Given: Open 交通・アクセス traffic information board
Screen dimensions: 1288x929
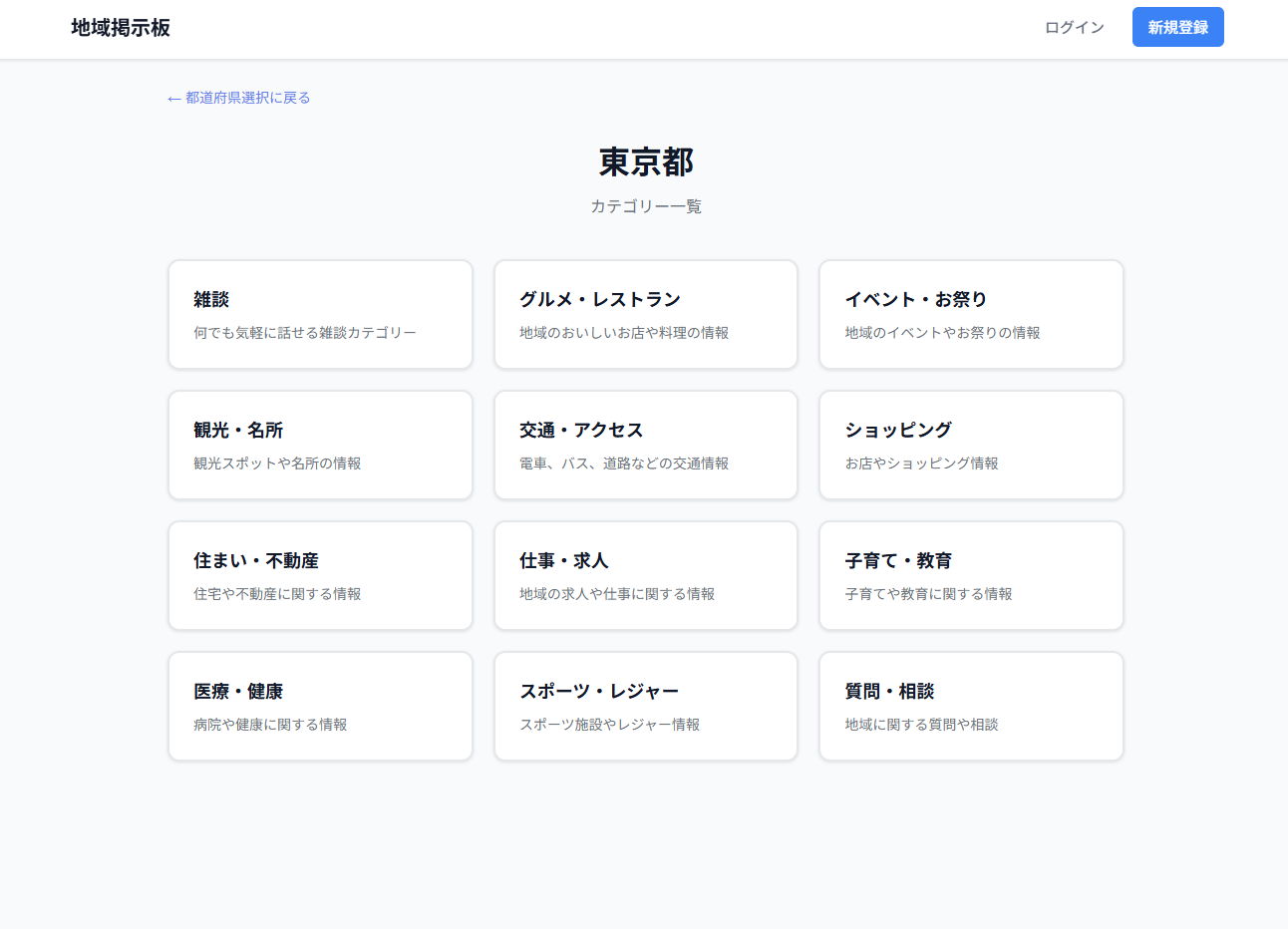Looking at the screenshot, I should click(x=645, y=445).
